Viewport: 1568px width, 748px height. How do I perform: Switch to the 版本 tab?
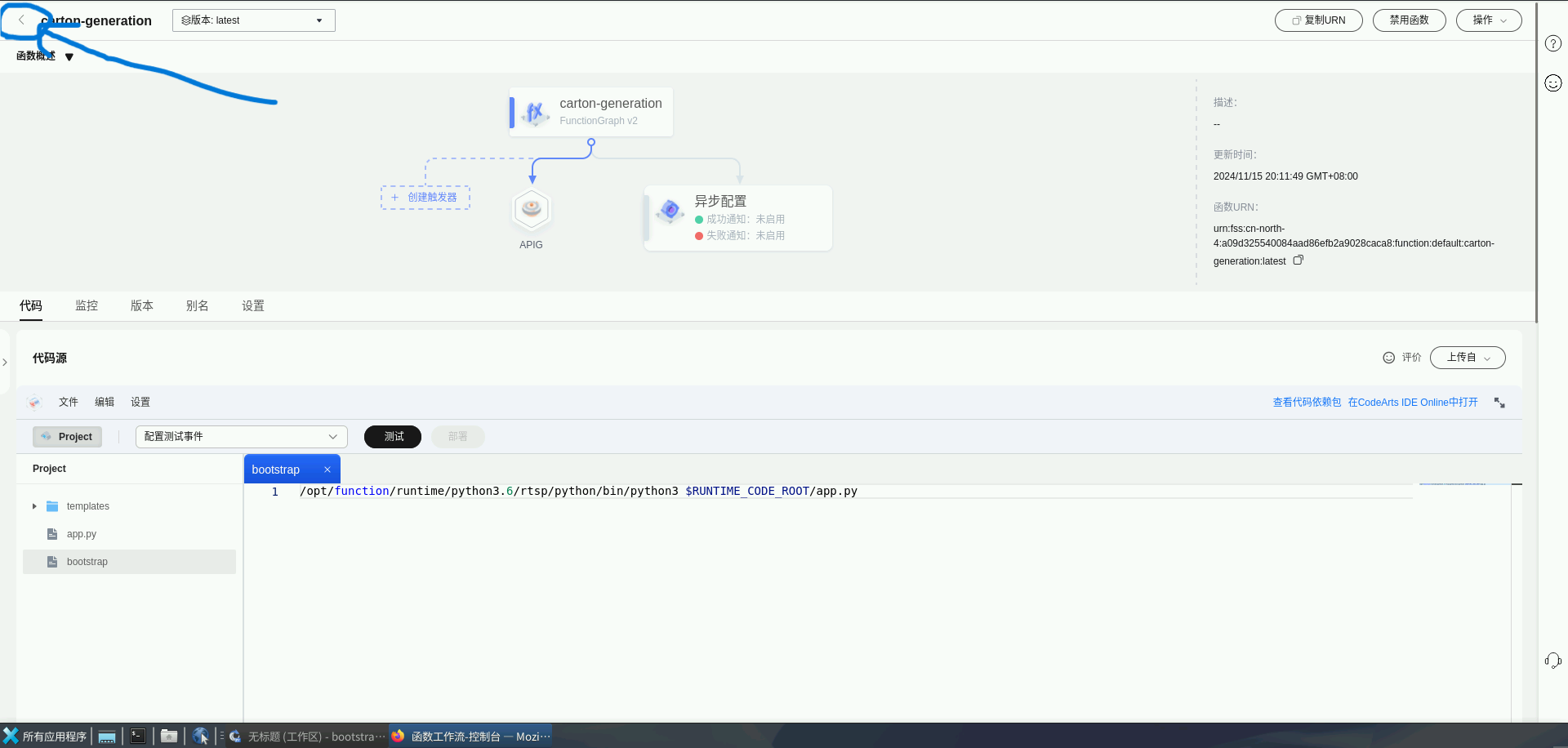coord(142,305)
